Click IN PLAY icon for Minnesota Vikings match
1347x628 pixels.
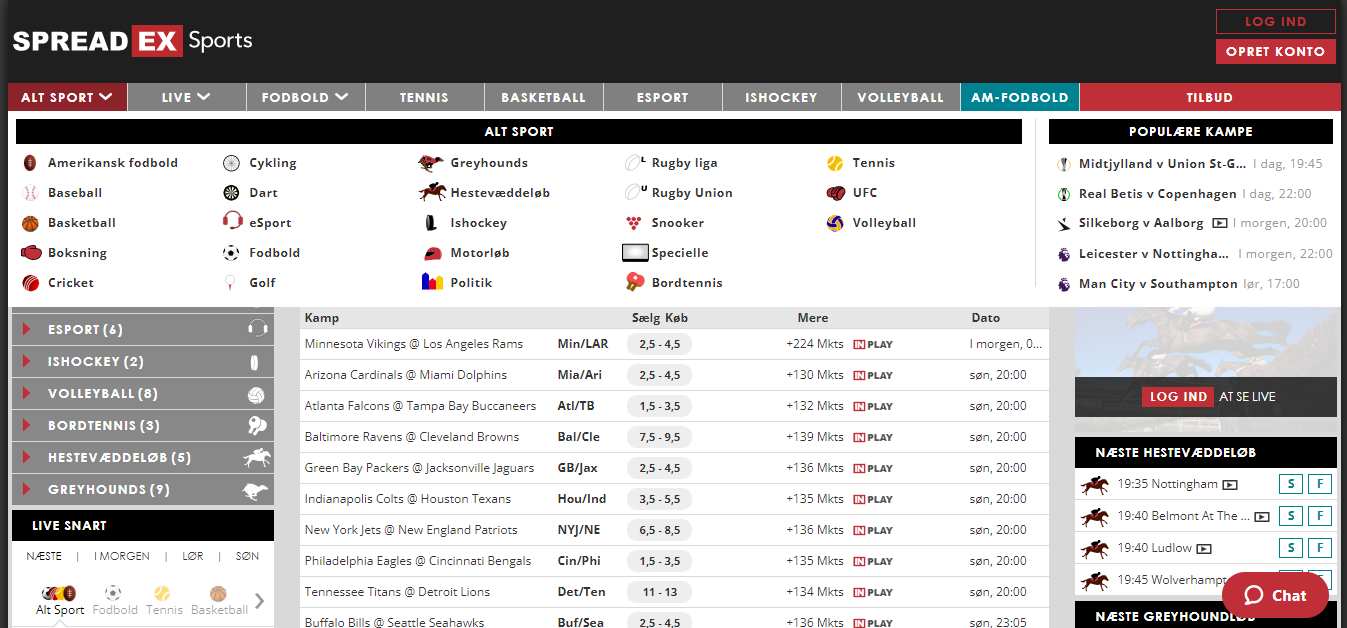point(873,344)
